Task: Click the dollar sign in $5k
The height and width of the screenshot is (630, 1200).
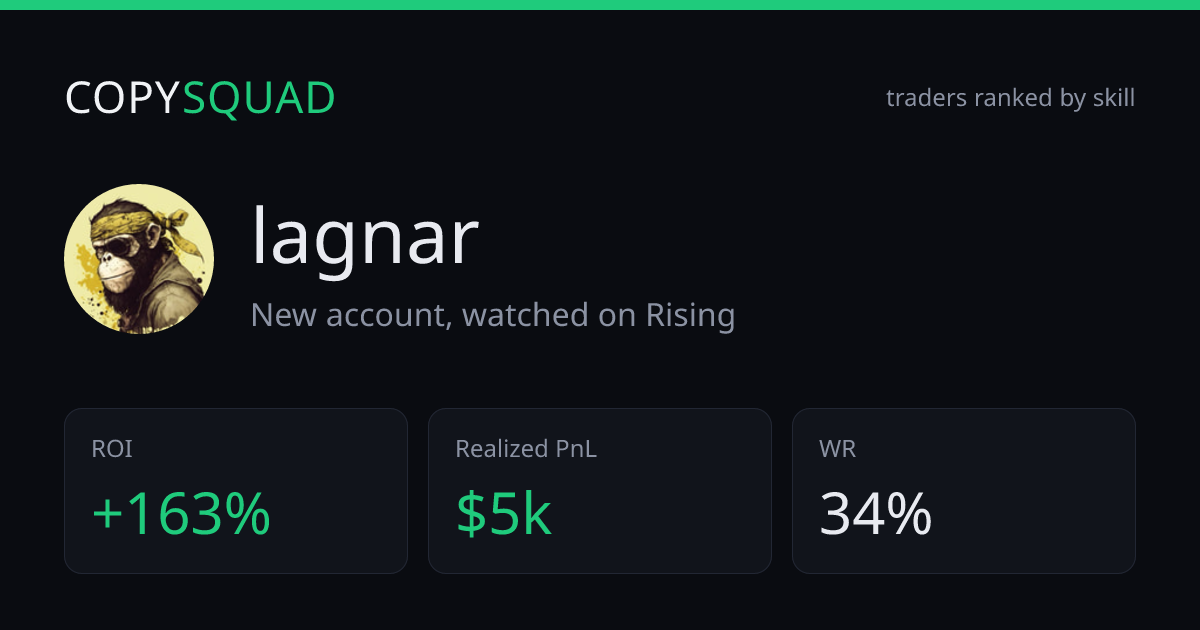Action: click(472, 515)
